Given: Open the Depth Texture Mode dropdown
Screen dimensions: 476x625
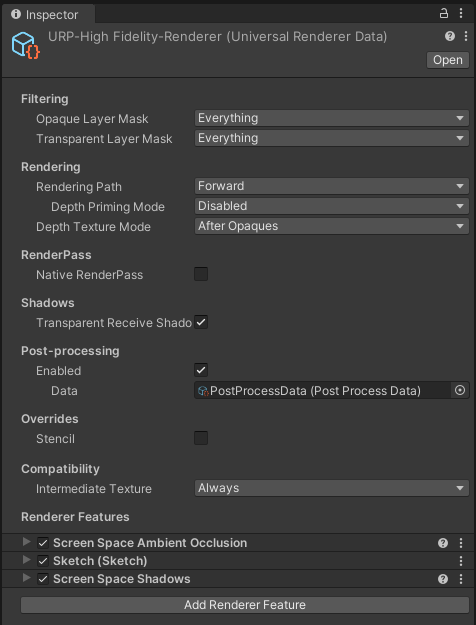Looking at the screenshot, I should [331, 226].
